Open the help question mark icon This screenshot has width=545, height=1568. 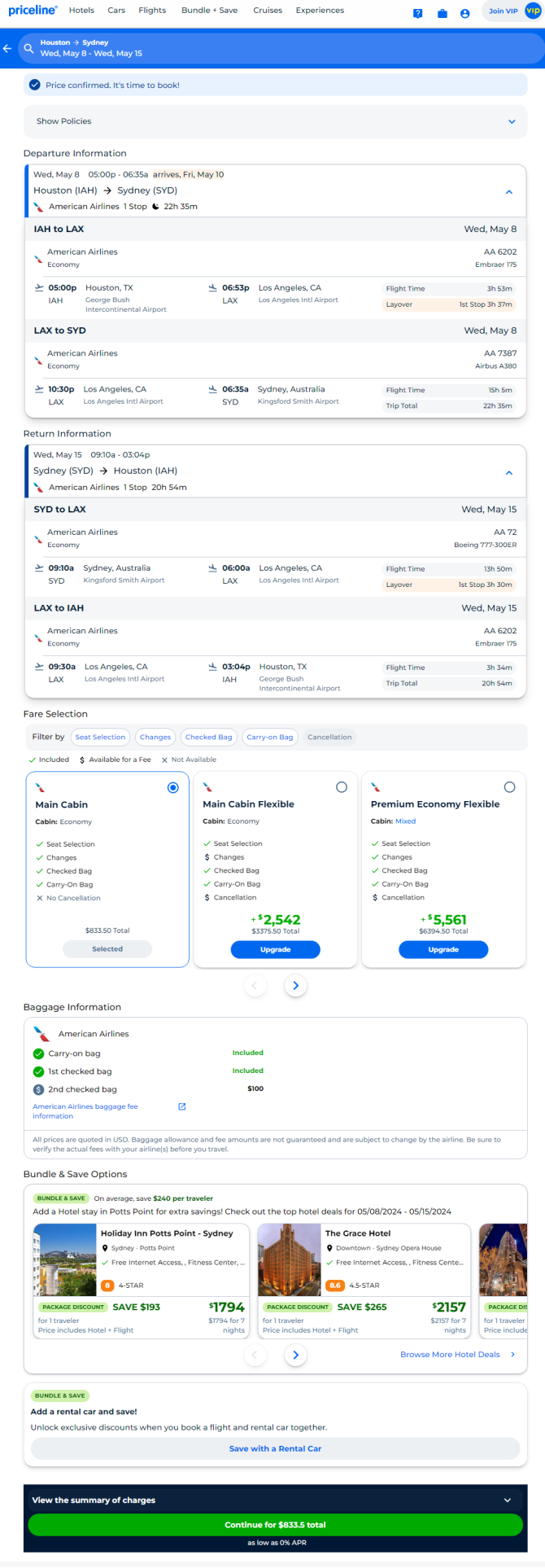click(417, 13)
